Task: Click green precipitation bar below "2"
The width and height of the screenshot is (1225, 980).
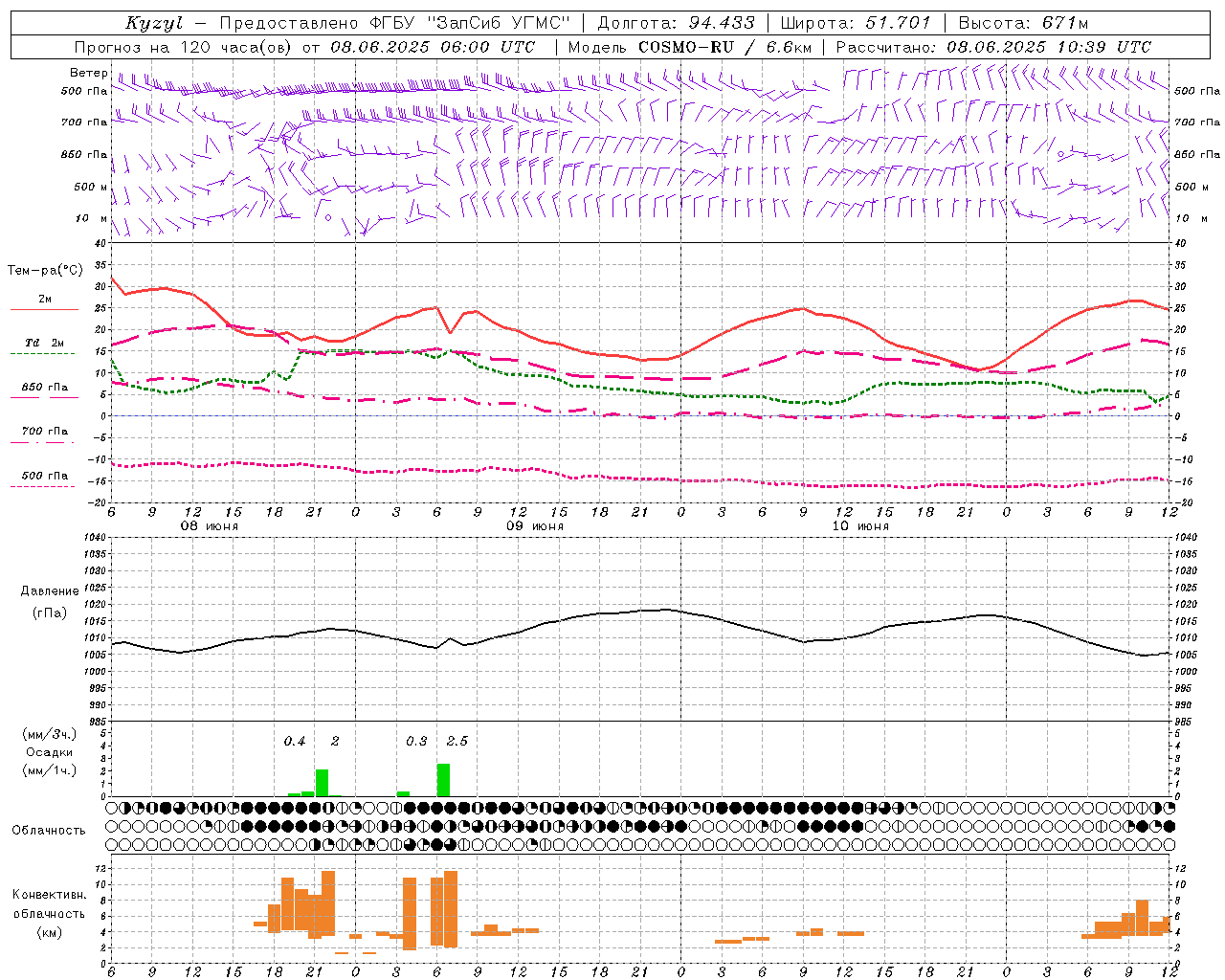Action: [322, 783]
